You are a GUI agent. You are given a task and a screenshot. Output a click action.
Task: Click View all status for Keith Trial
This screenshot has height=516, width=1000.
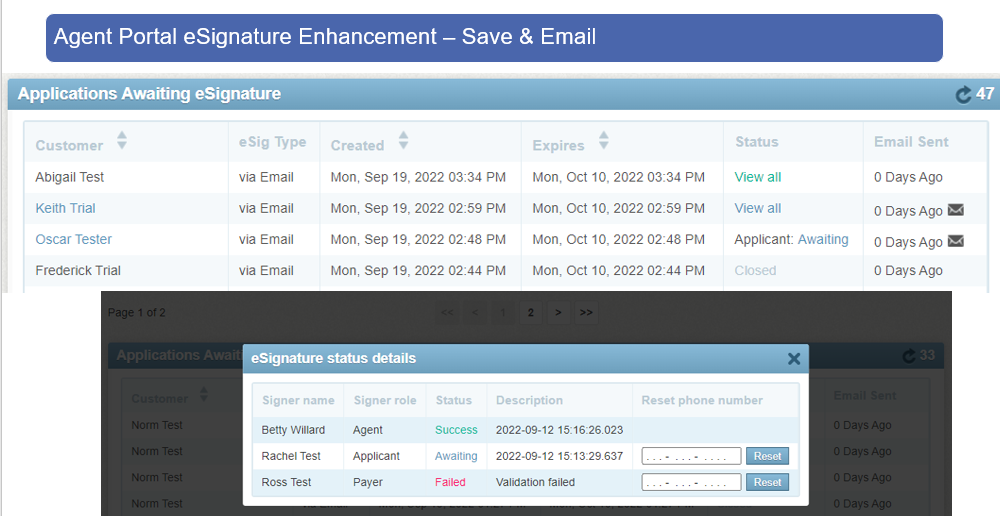(757, 208)
